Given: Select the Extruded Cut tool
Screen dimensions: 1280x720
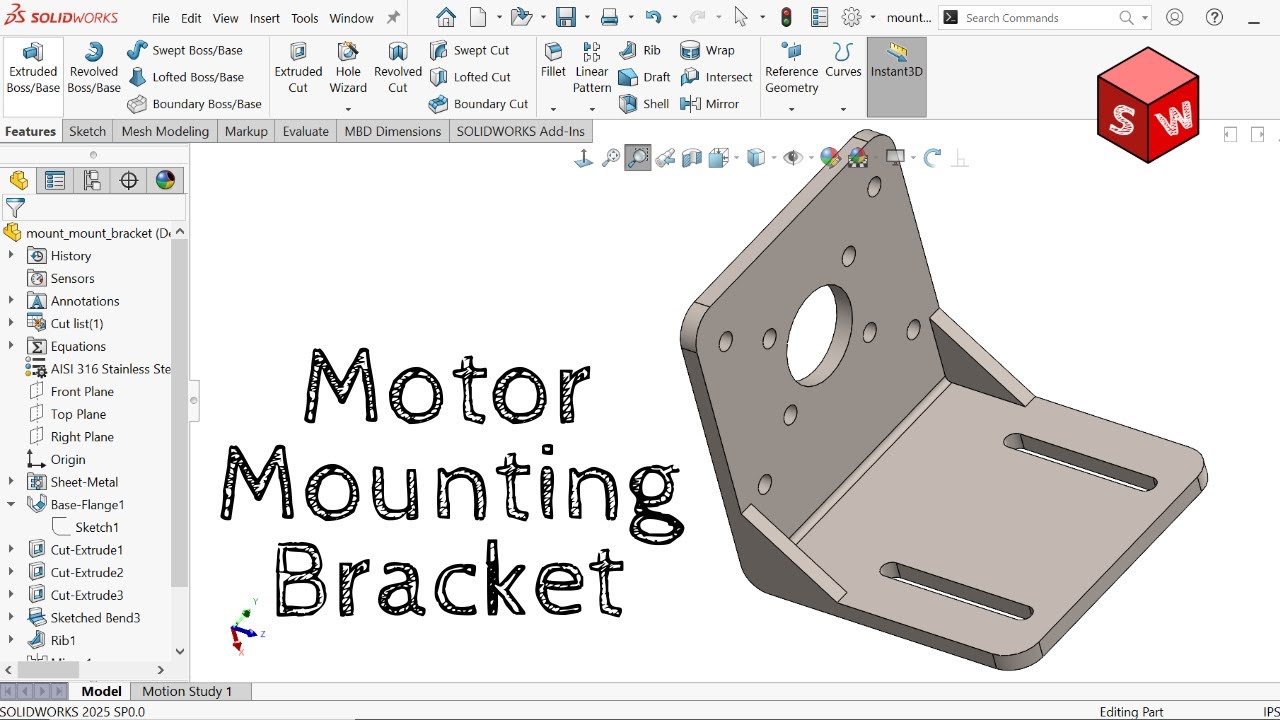Looking at the screenshot, I should click(x=298, y=68).
